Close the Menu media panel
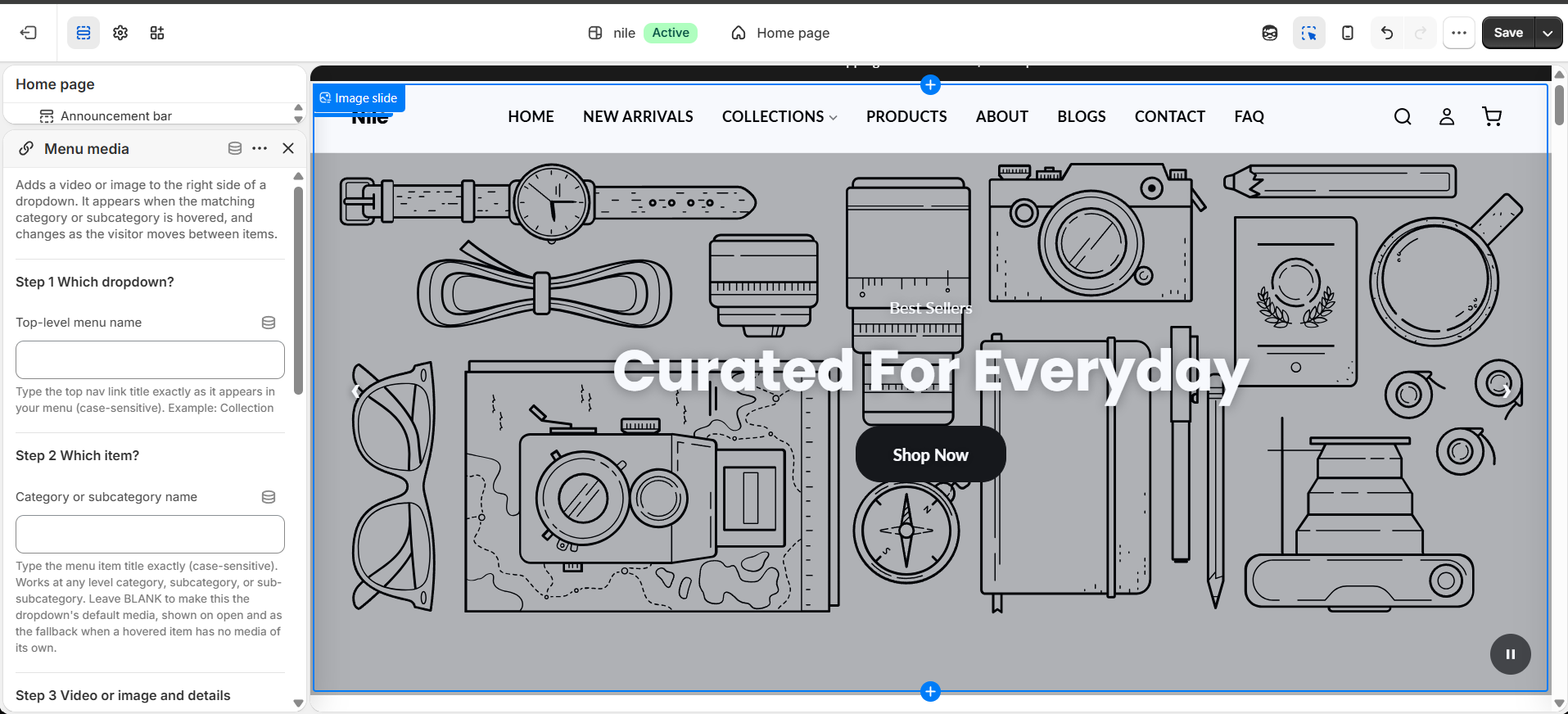The height and width of the screenshot is (714, 1568). click(288, 148)
